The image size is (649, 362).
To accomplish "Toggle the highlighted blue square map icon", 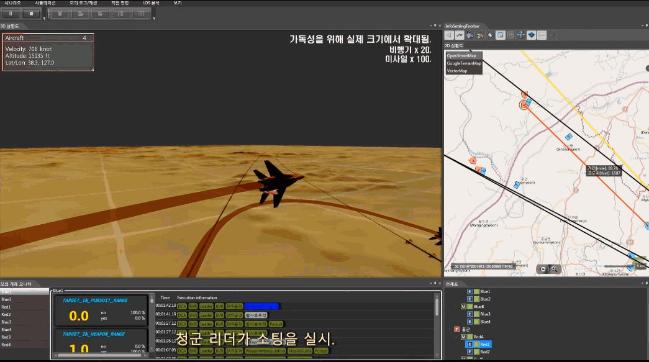I will 500,36.
